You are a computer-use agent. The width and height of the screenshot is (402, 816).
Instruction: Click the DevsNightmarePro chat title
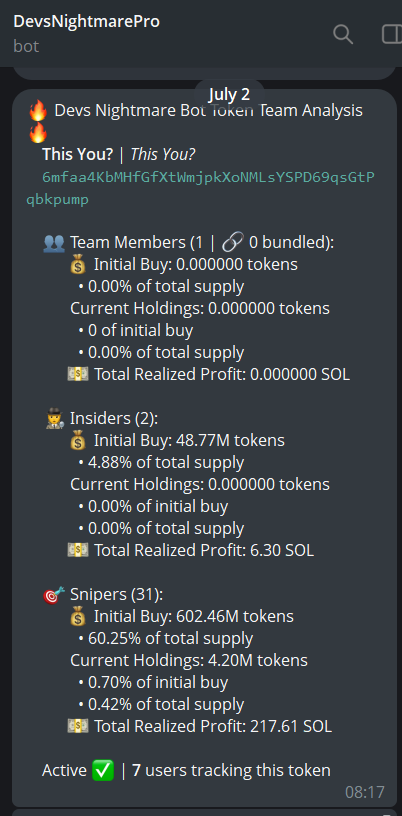coord(86,21)
